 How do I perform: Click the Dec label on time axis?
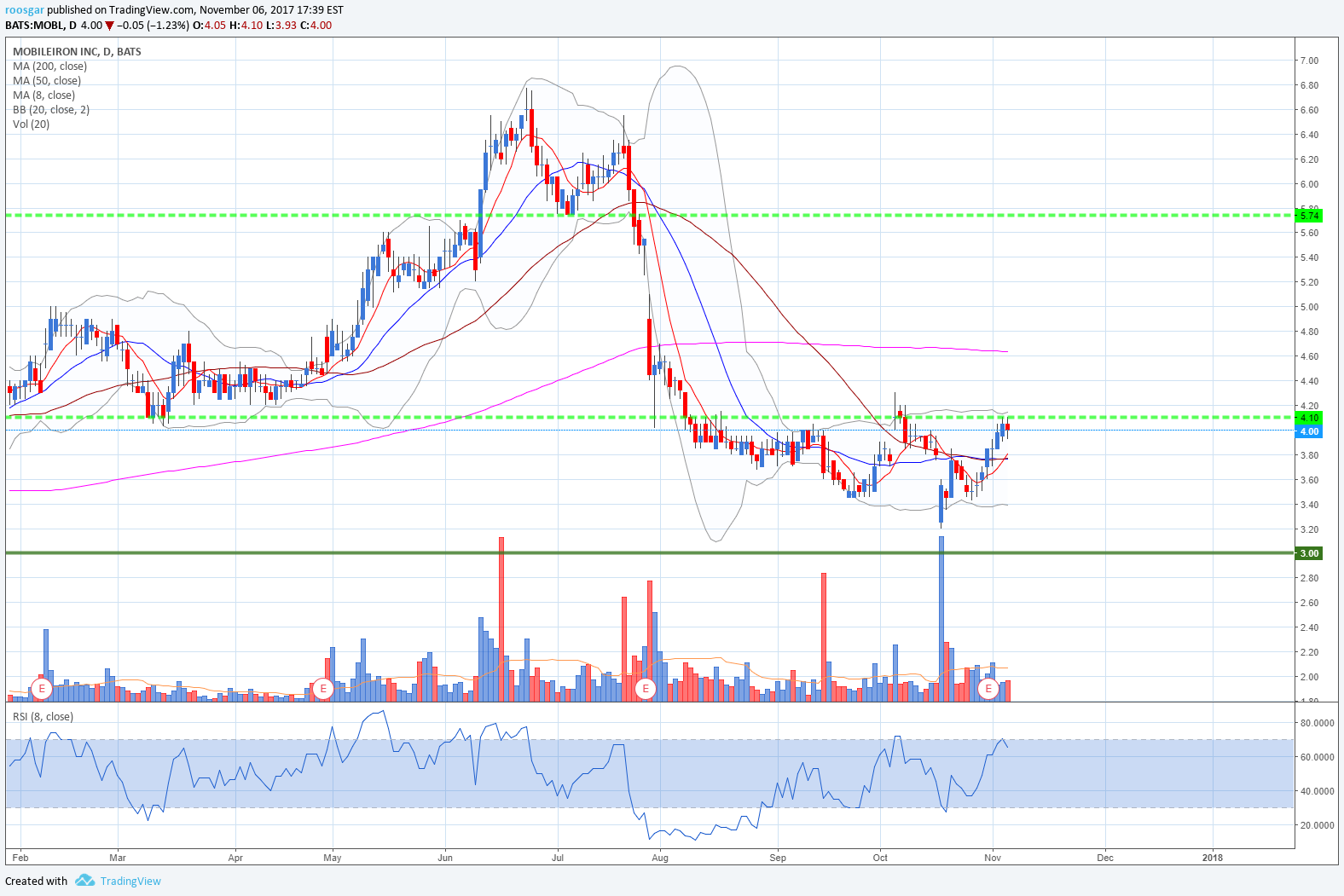(1105, 858)
